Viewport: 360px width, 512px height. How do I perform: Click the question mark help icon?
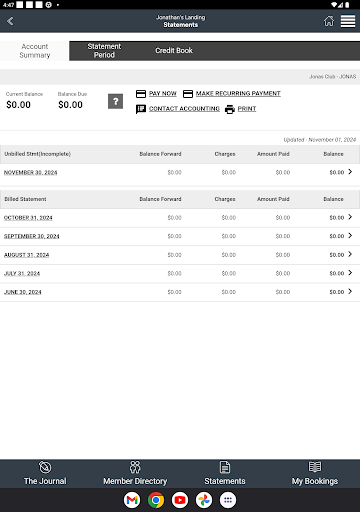coord(115,101)
